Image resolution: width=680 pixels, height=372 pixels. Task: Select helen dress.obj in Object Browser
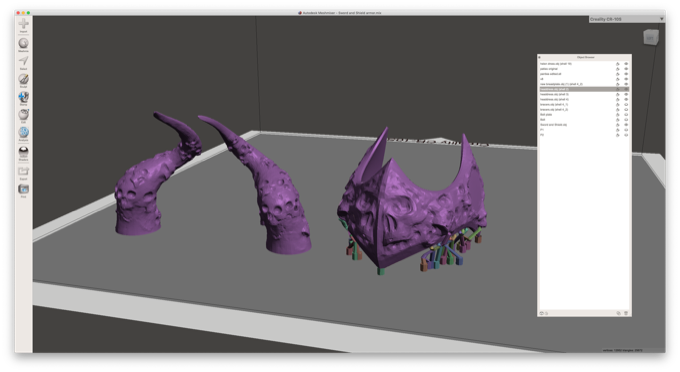click(584, 64)
